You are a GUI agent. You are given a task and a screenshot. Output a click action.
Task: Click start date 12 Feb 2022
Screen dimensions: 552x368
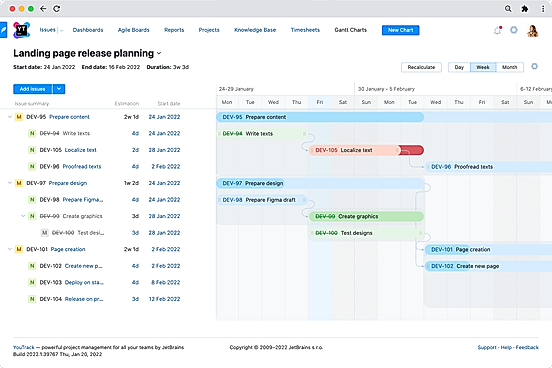(164, 299)
